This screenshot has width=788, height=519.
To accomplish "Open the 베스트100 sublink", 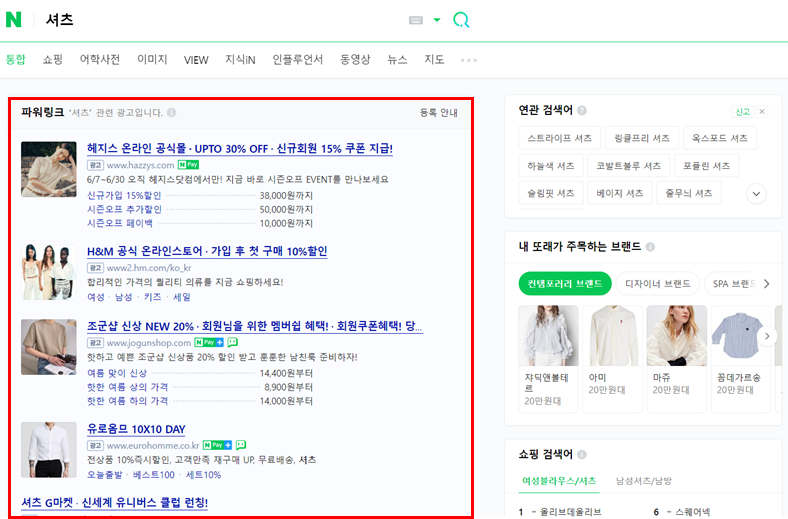I will (154, 475).
